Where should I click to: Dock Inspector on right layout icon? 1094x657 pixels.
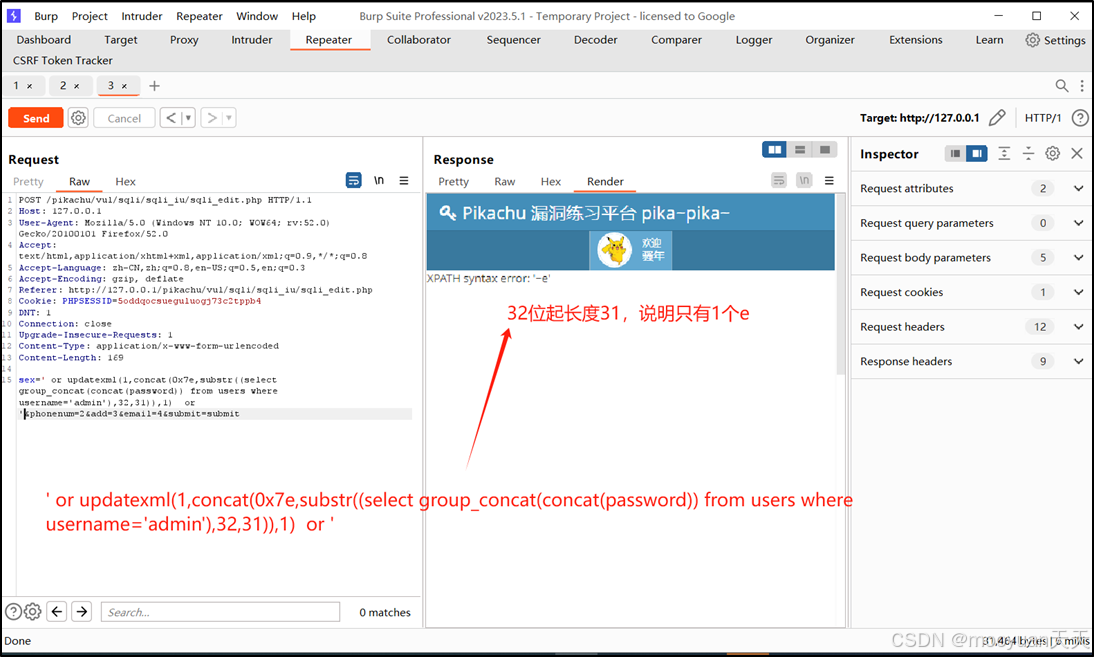977,153
